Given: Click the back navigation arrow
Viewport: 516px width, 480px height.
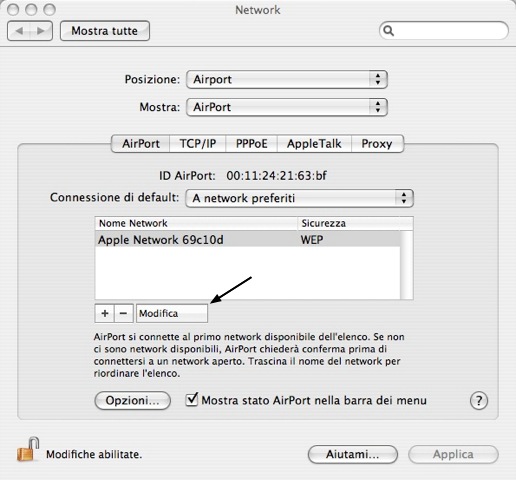Looking at the screenshot, I should coord(19,31).
